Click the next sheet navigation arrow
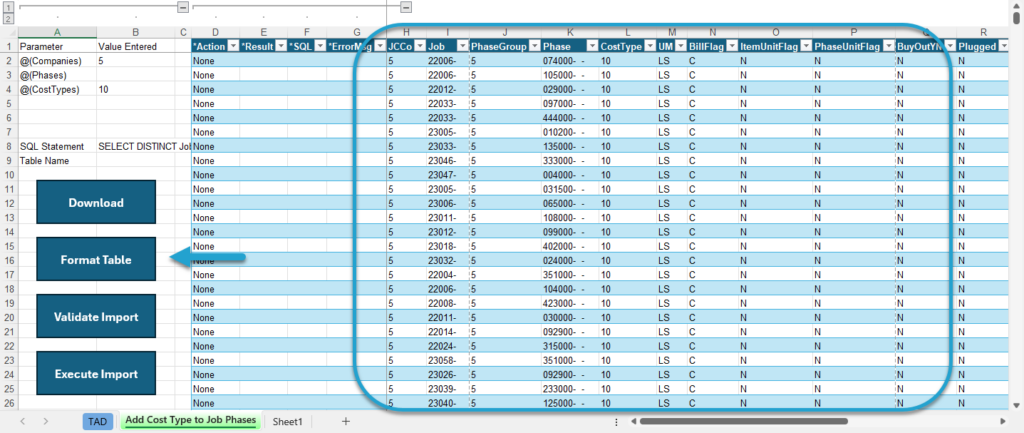 [x=46, y=421]
